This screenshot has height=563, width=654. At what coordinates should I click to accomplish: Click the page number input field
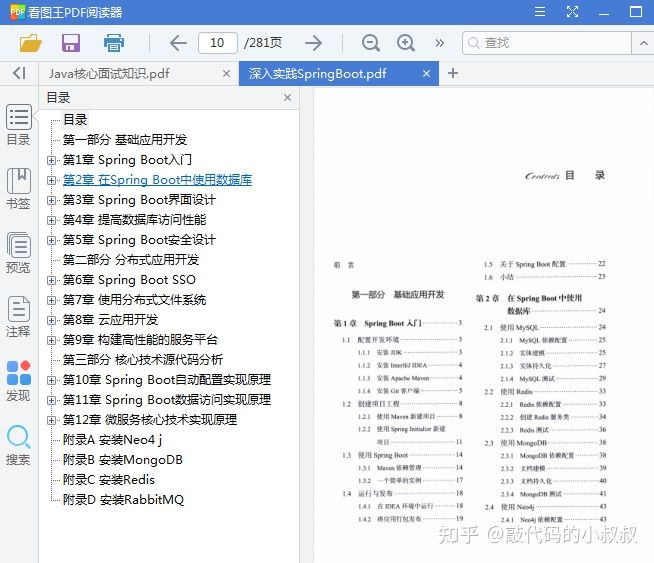[x=218, y=43]
